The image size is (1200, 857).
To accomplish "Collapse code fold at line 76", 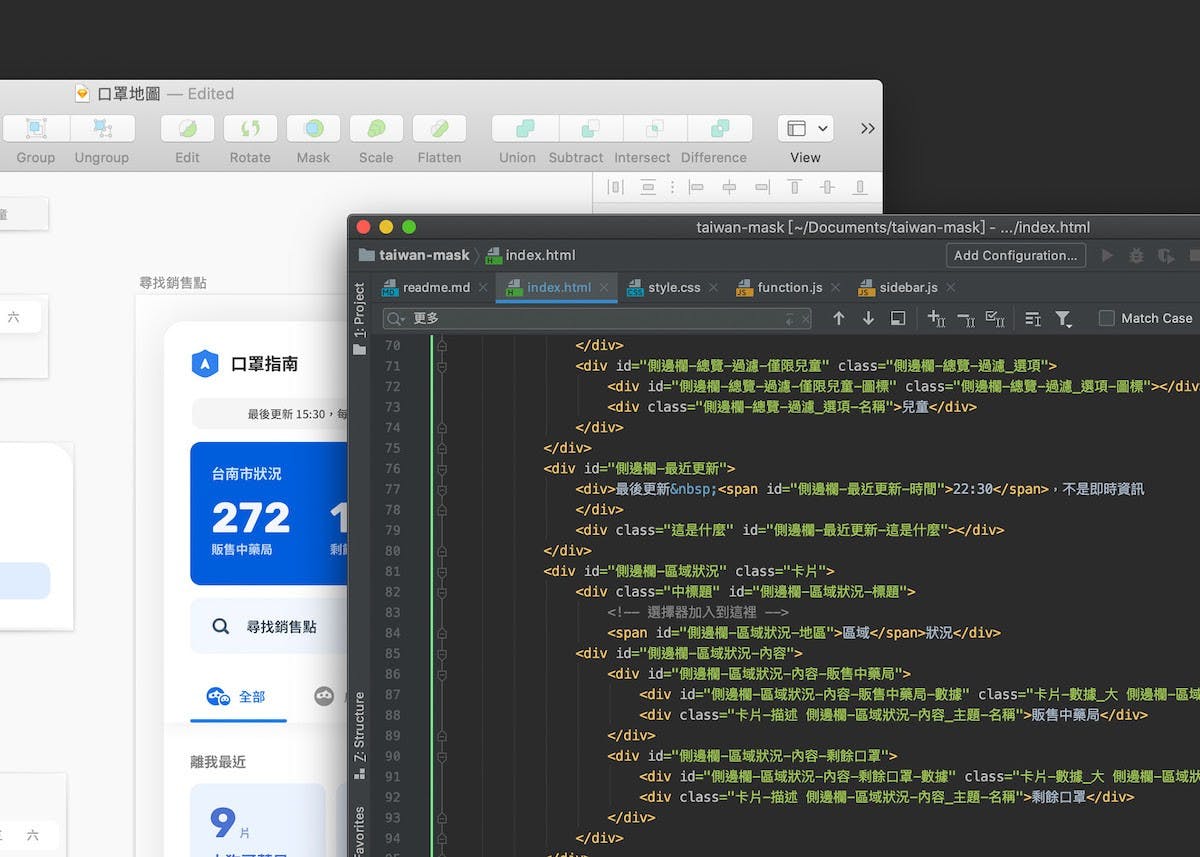I will click(x=442, y=468).
